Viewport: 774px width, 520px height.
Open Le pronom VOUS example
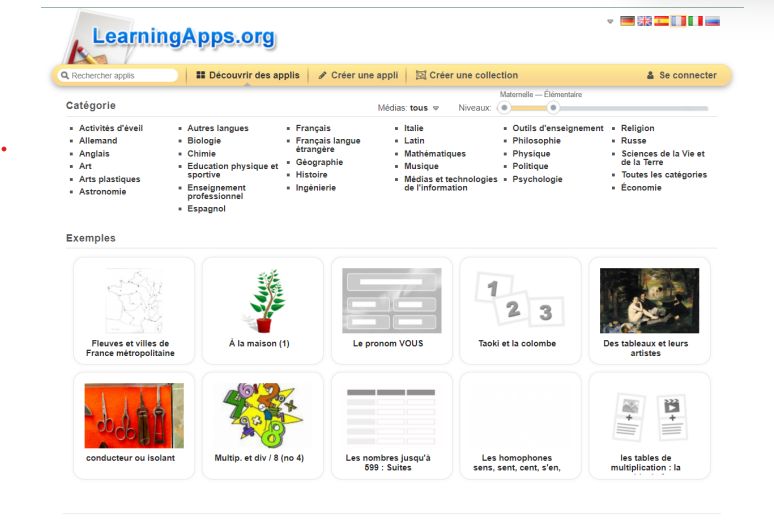[x=391, y=311]
